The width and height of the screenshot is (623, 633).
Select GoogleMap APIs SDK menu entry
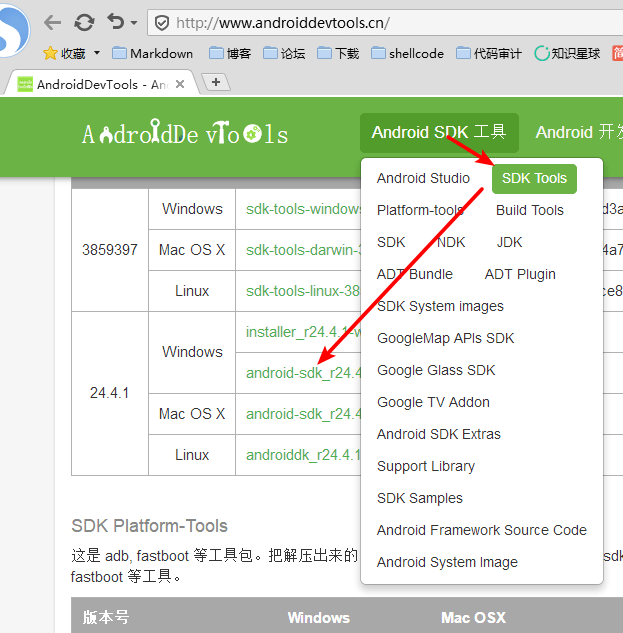pos(445,338)
